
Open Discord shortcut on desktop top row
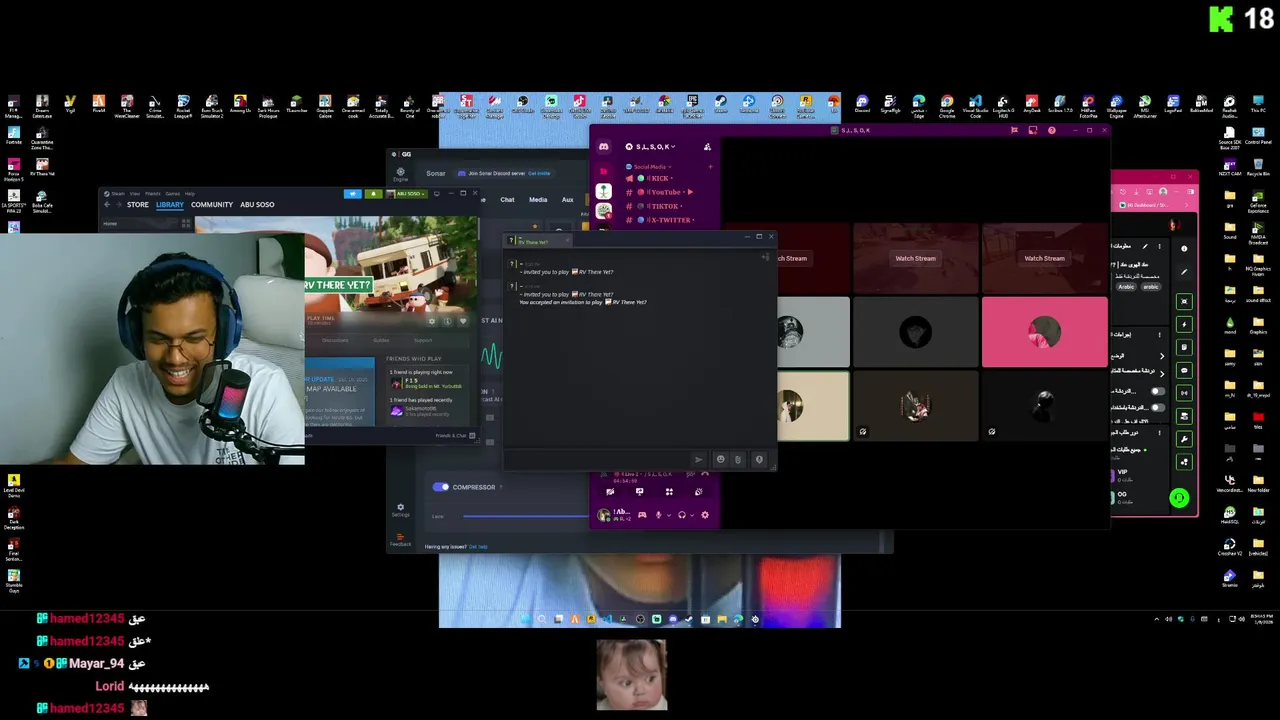point(862,105)
